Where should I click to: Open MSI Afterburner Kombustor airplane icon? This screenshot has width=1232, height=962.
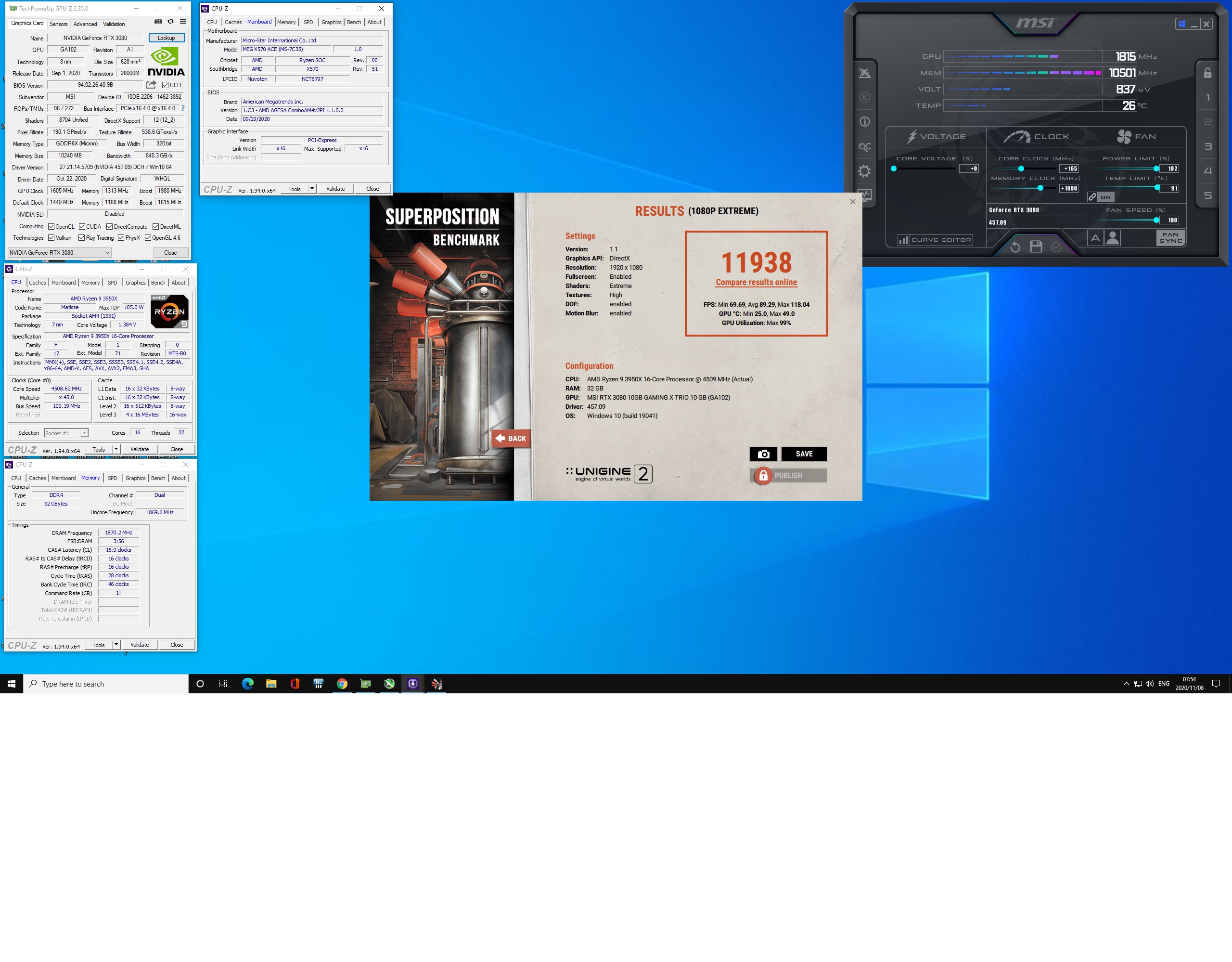864,73
